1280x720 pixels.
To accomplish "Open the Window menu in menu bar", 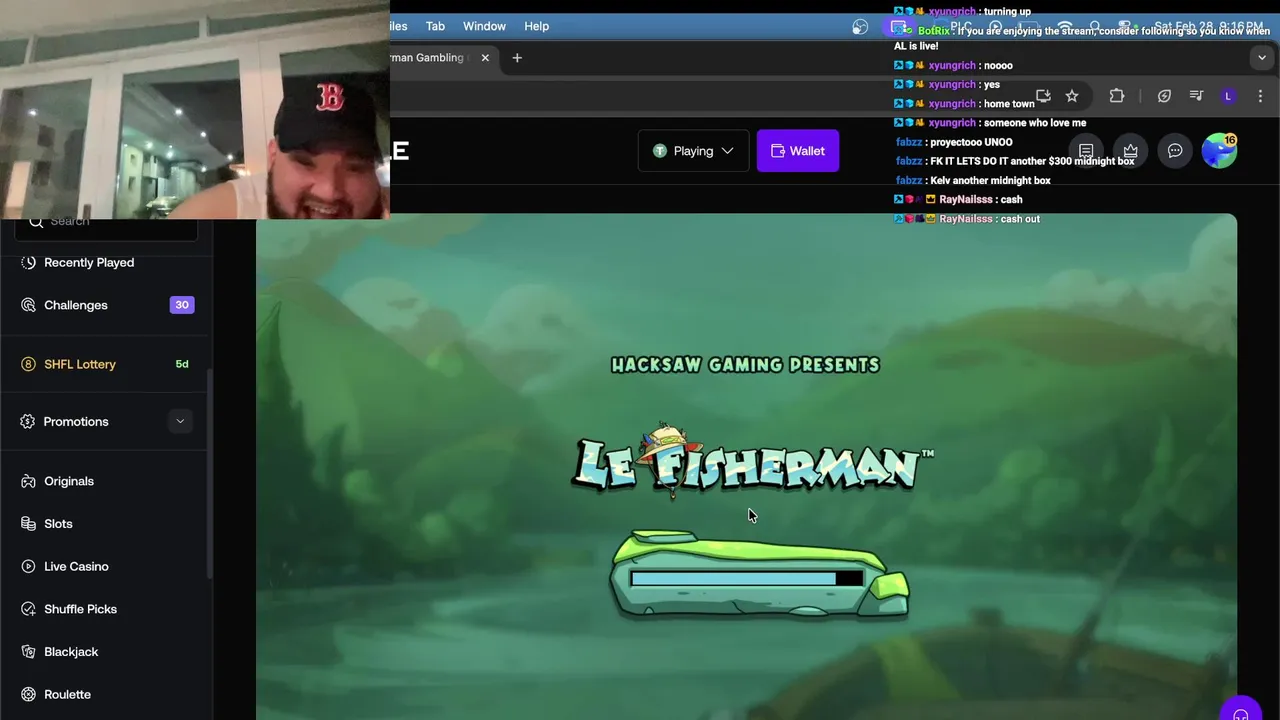I will click(484, 26).
